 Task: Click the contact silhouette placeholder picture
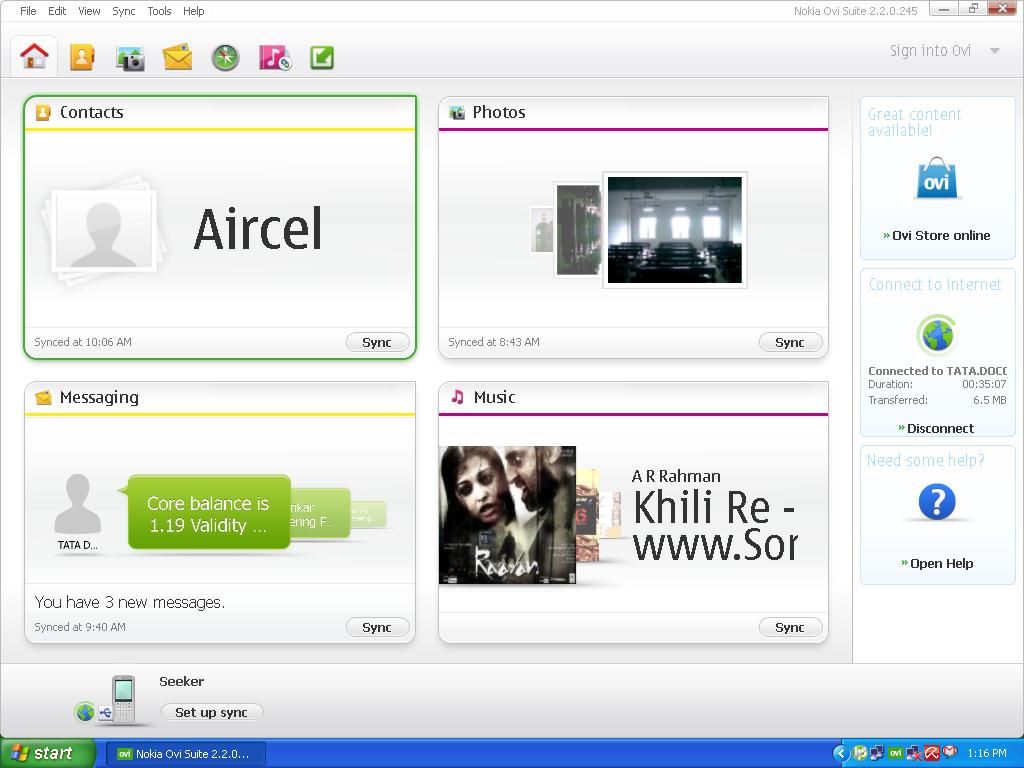(104, 230)
